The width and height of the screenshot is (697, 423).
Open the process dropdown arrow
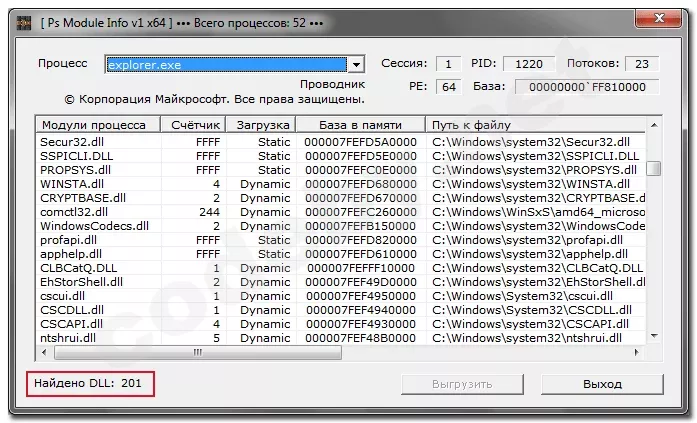tap(356, 65)
